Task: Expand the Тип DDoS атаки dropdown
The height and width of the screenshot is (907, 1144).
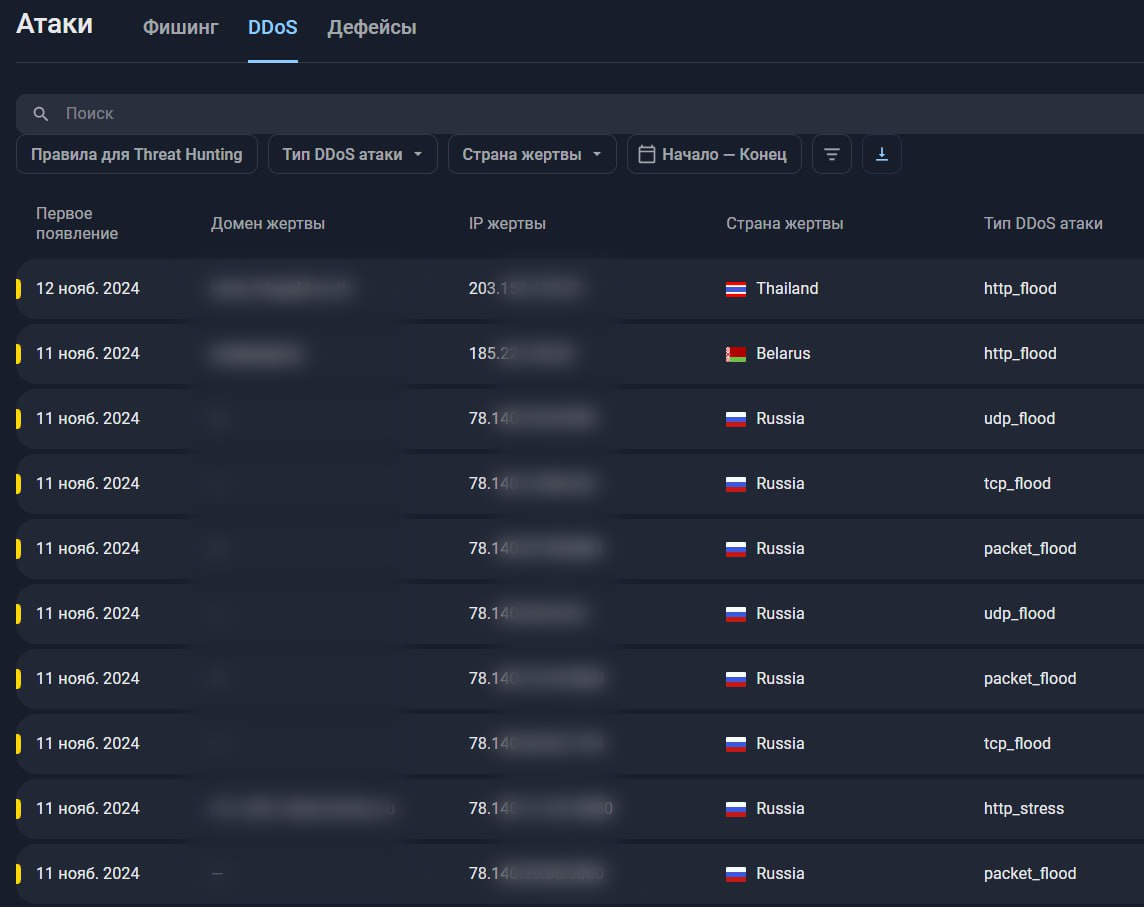Action: coord(352,154)
